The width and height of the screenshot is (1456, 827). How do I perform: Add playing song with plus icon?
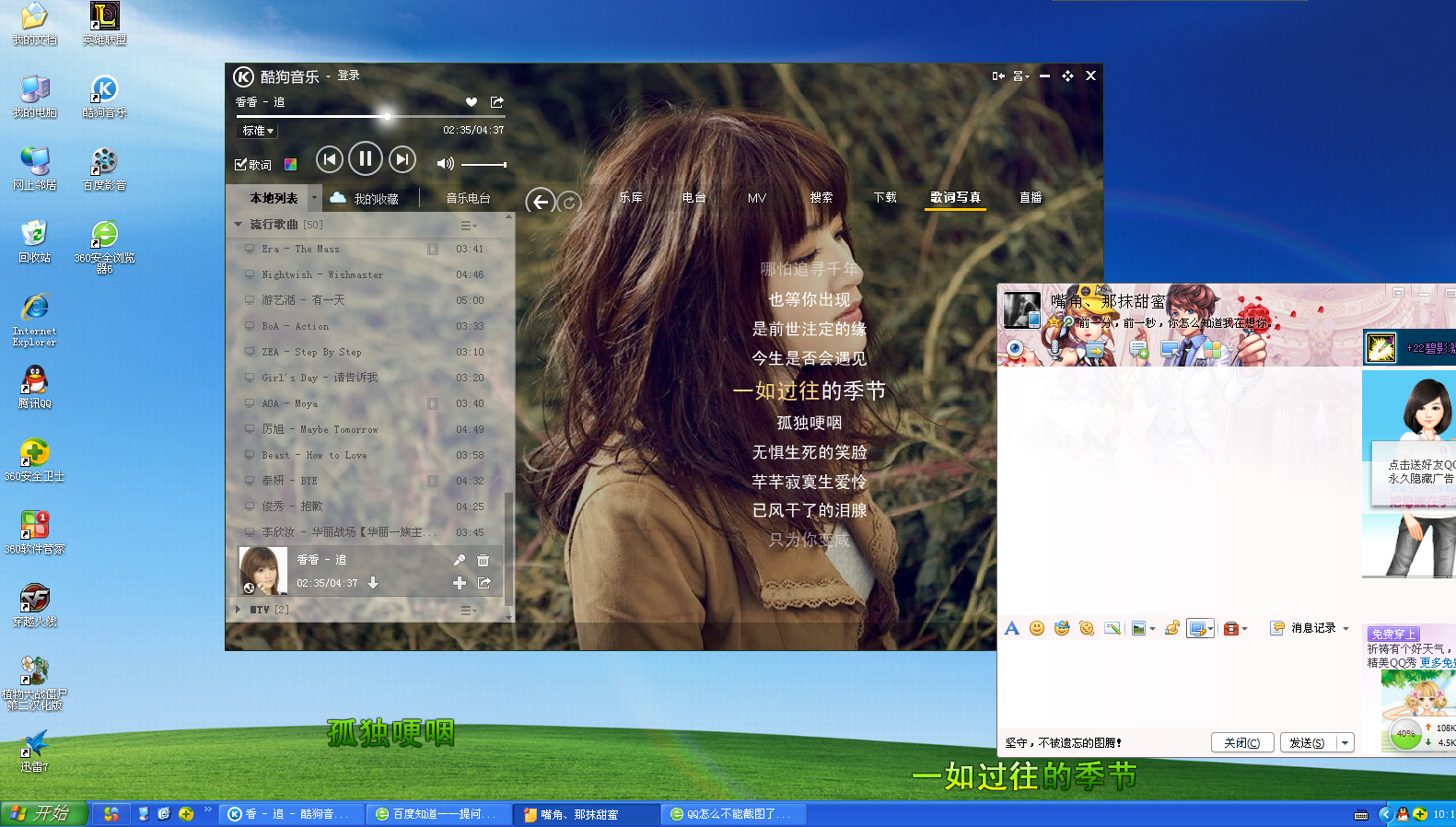point(460,583)
